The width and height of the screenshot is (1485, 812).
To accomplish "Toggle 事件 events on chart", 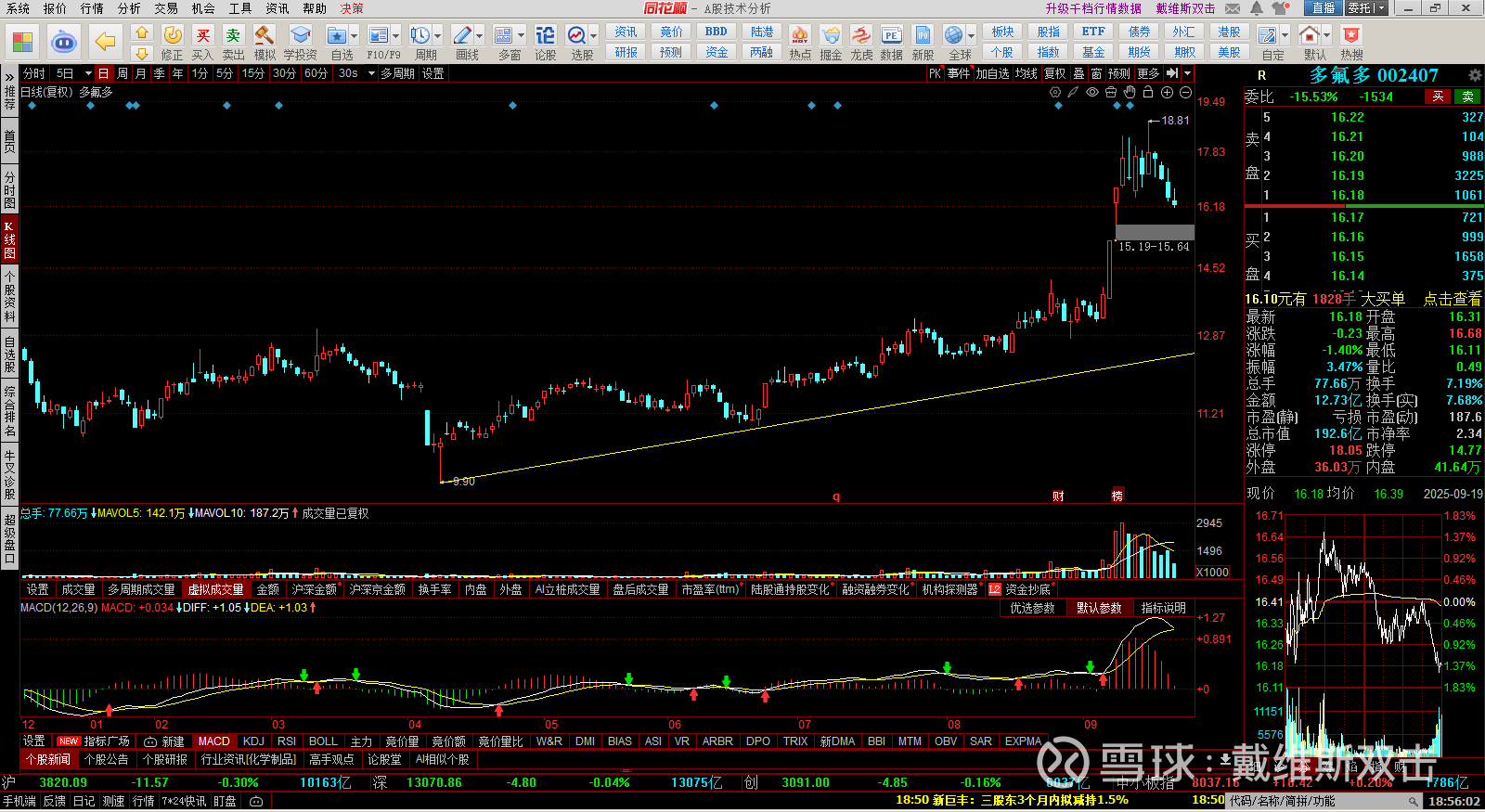I will [959, 73].
